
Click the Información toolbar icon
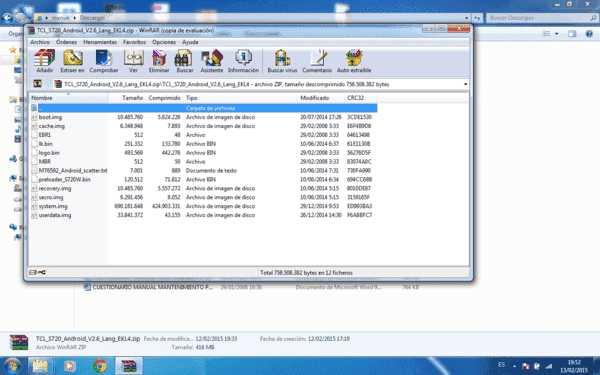[x=243, y=61]
